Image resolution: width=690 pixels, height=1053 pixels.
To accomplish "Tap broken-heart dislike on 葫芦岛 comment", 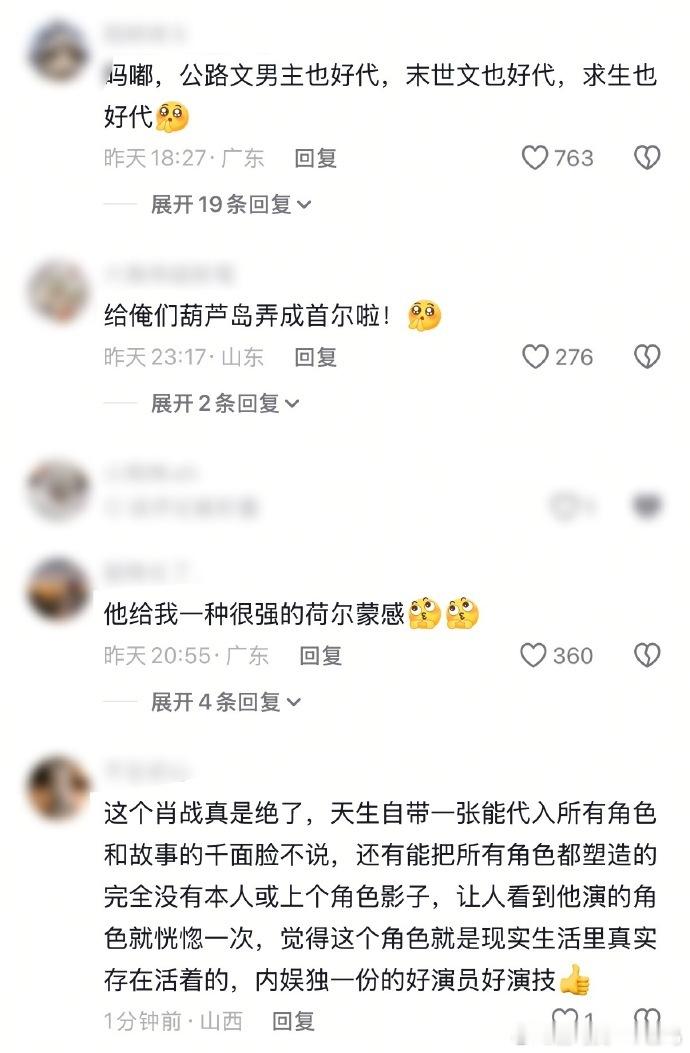I will tap(647, 357).
